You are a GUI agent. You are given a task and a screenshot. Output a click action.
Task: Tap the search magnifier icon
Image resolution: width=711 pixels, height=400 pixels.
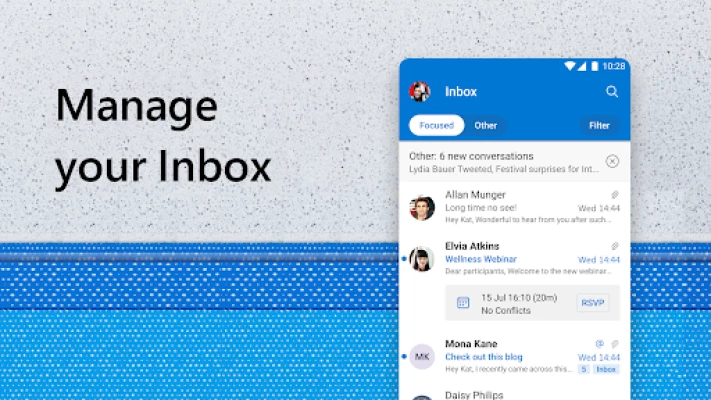[x=612, y=92]
